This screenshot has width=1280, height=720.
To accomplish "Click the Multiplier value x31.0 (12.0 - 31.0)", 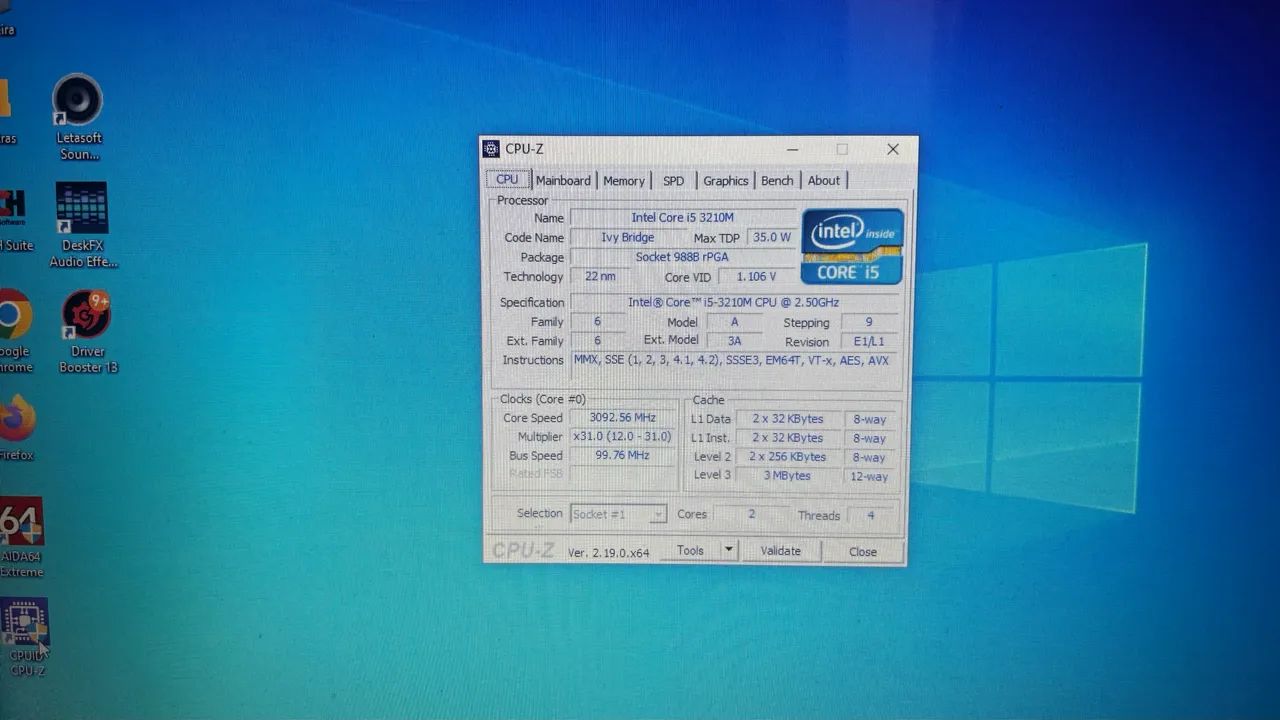I will pyautogui.click(x=623, y=437).
